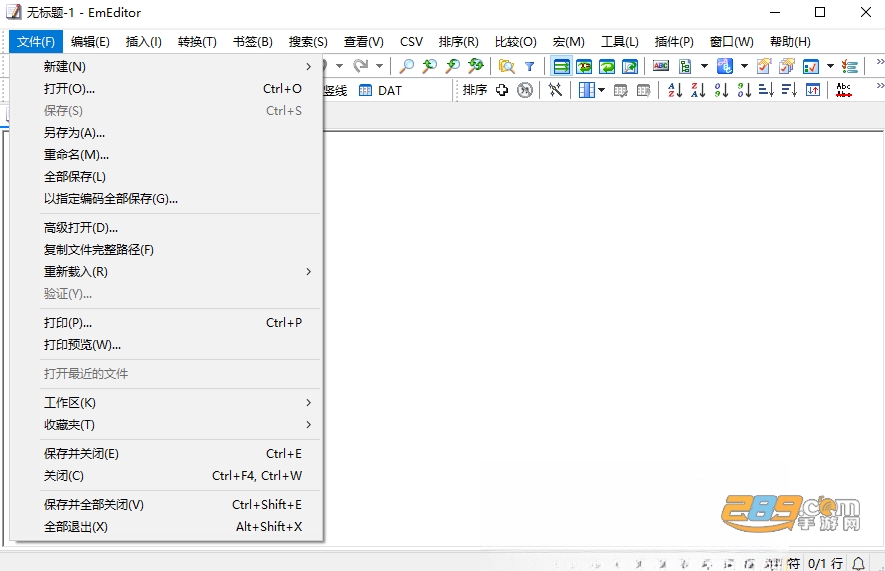885x571 pixels.
Task: Open the CSV menu
Action: [x=411, y=42]
